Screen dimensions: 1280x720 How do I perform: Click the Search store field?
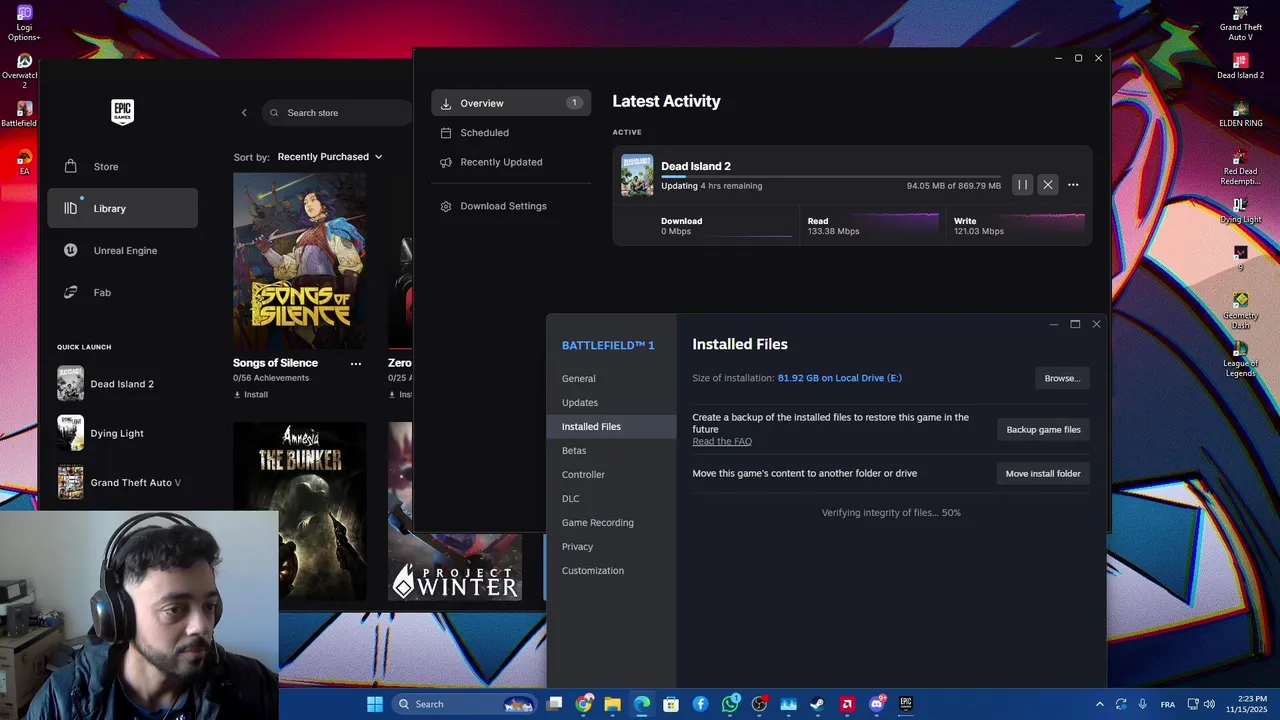point(338,113)
